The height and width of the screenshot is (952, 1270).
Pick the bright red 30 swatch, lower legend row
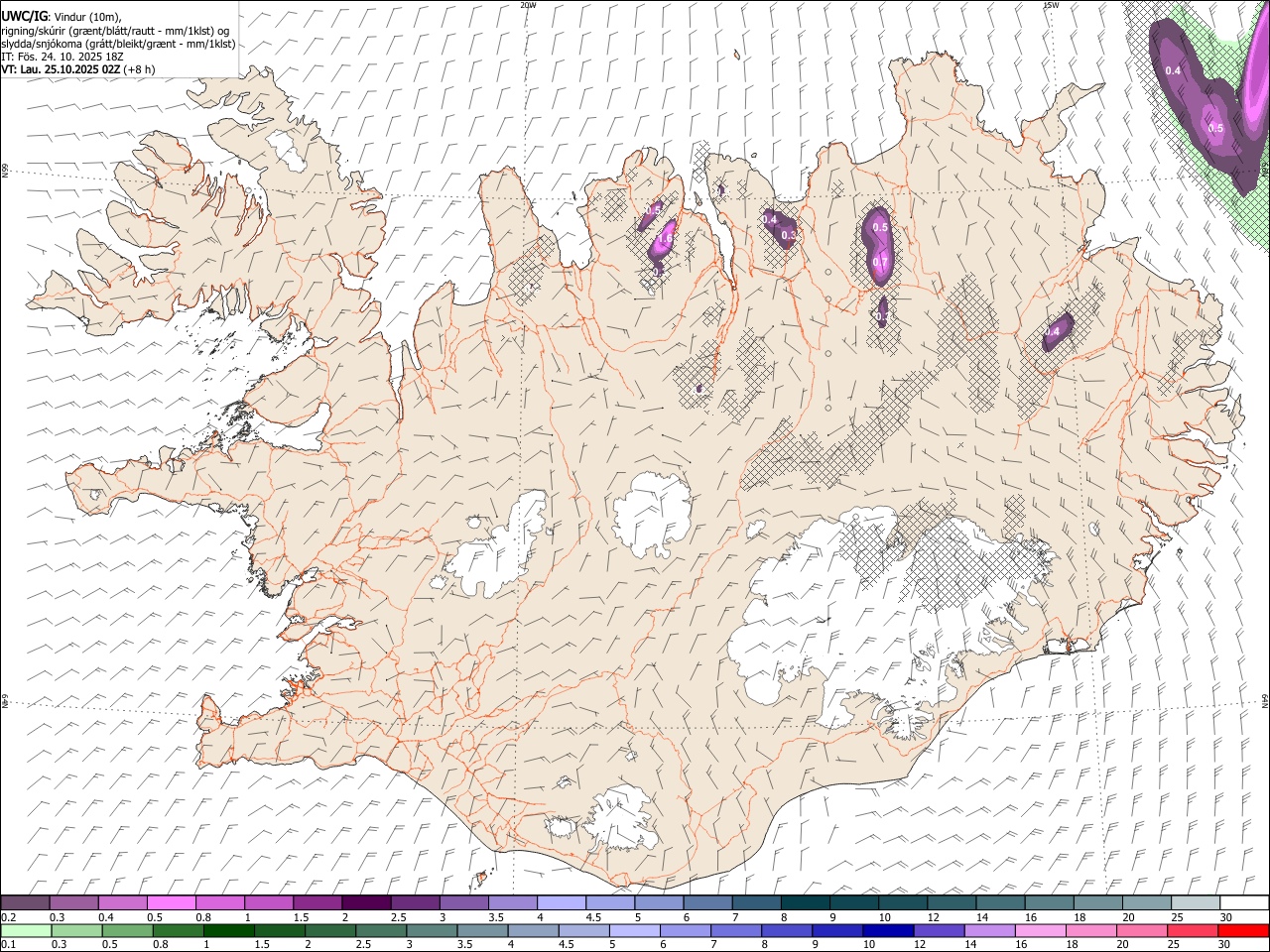[1242, 930]
